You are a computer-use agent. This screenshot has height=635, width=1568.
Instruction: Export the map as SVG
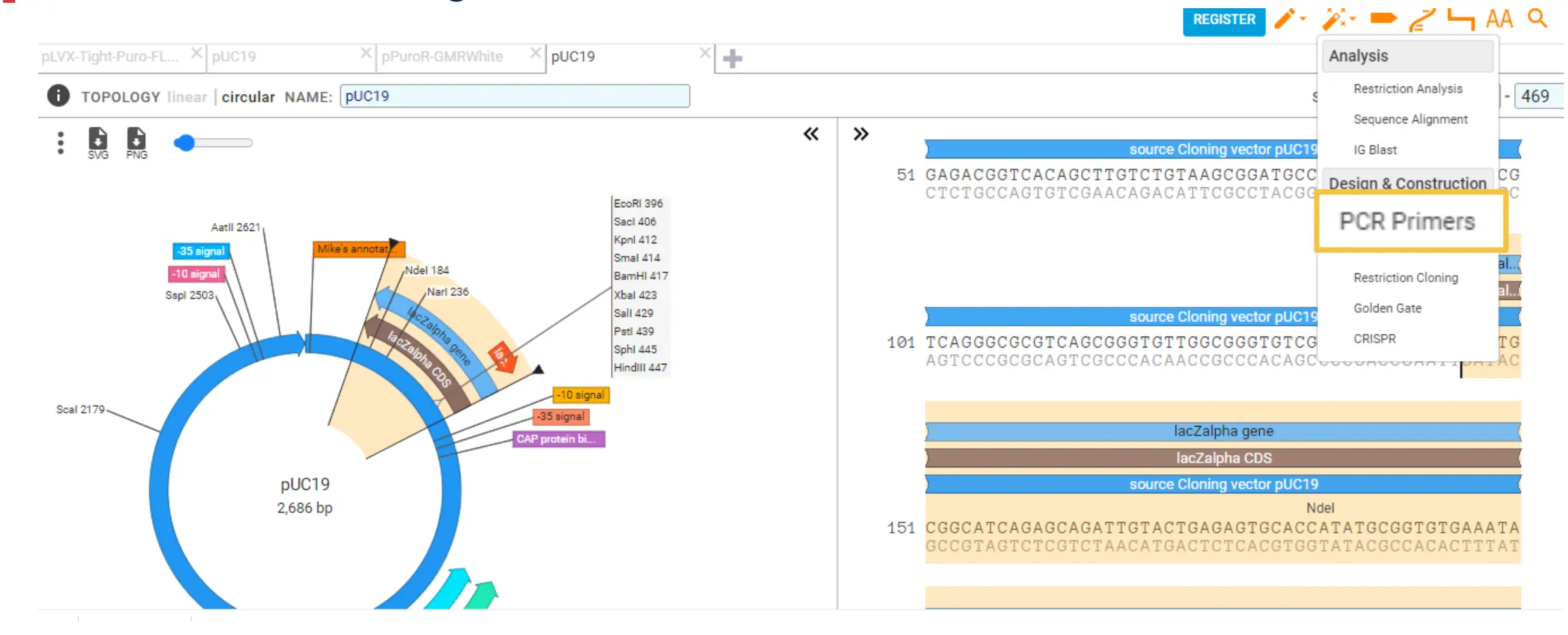point(98,143)
